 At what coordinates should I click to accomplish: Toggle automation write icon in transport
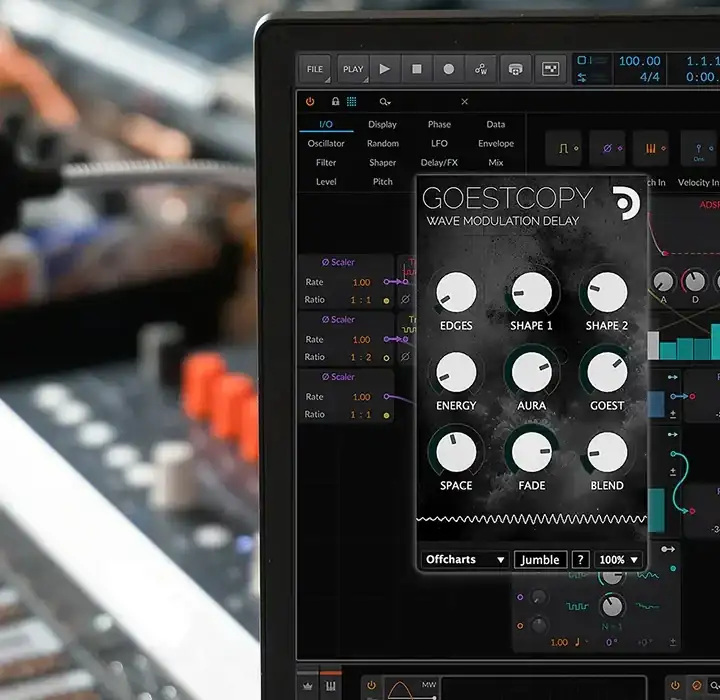(x=481, y=69)
